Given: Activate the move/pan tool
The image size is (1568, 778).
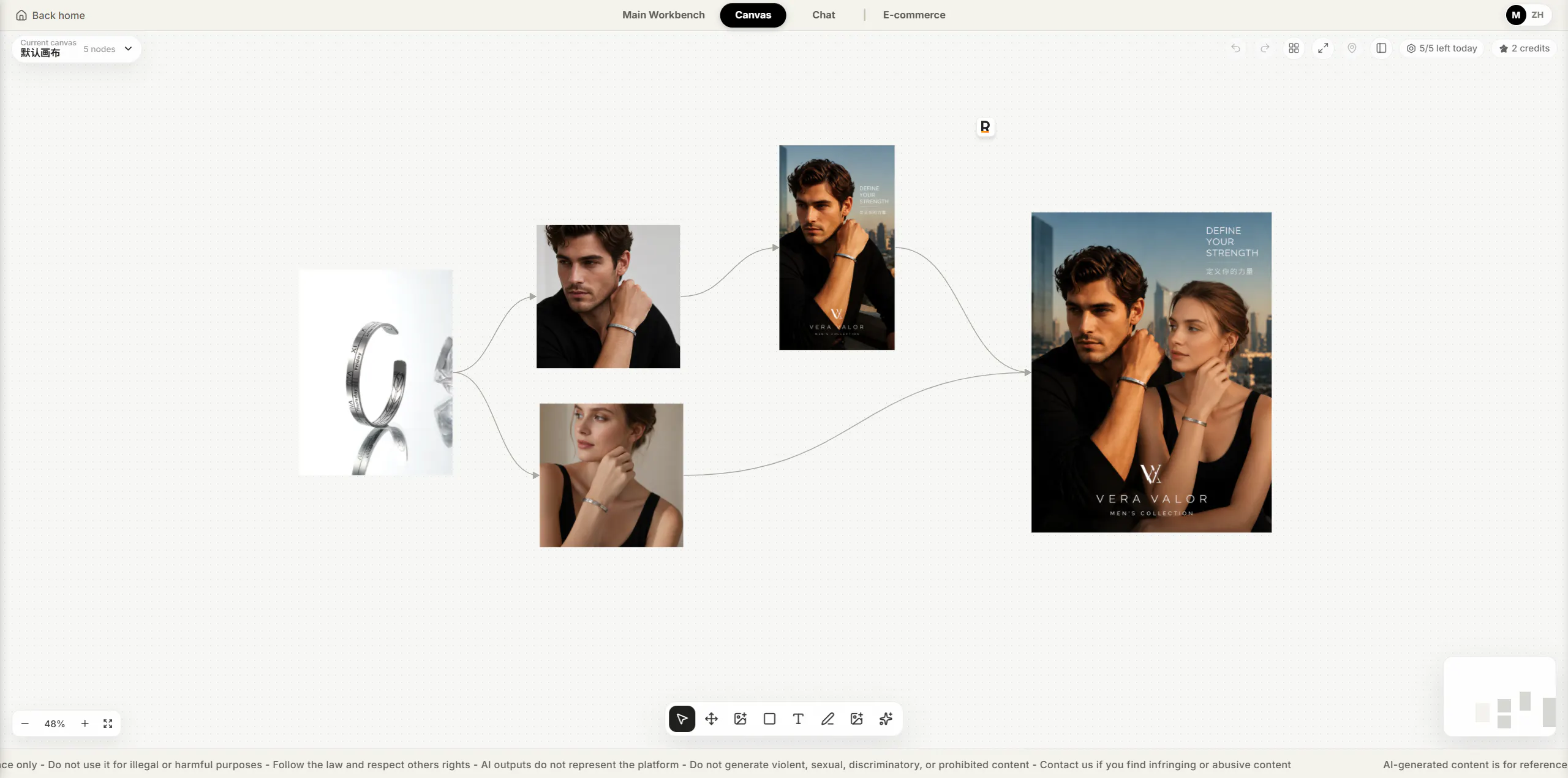Looking at the screenshot, I should click(x=711, y=719).
